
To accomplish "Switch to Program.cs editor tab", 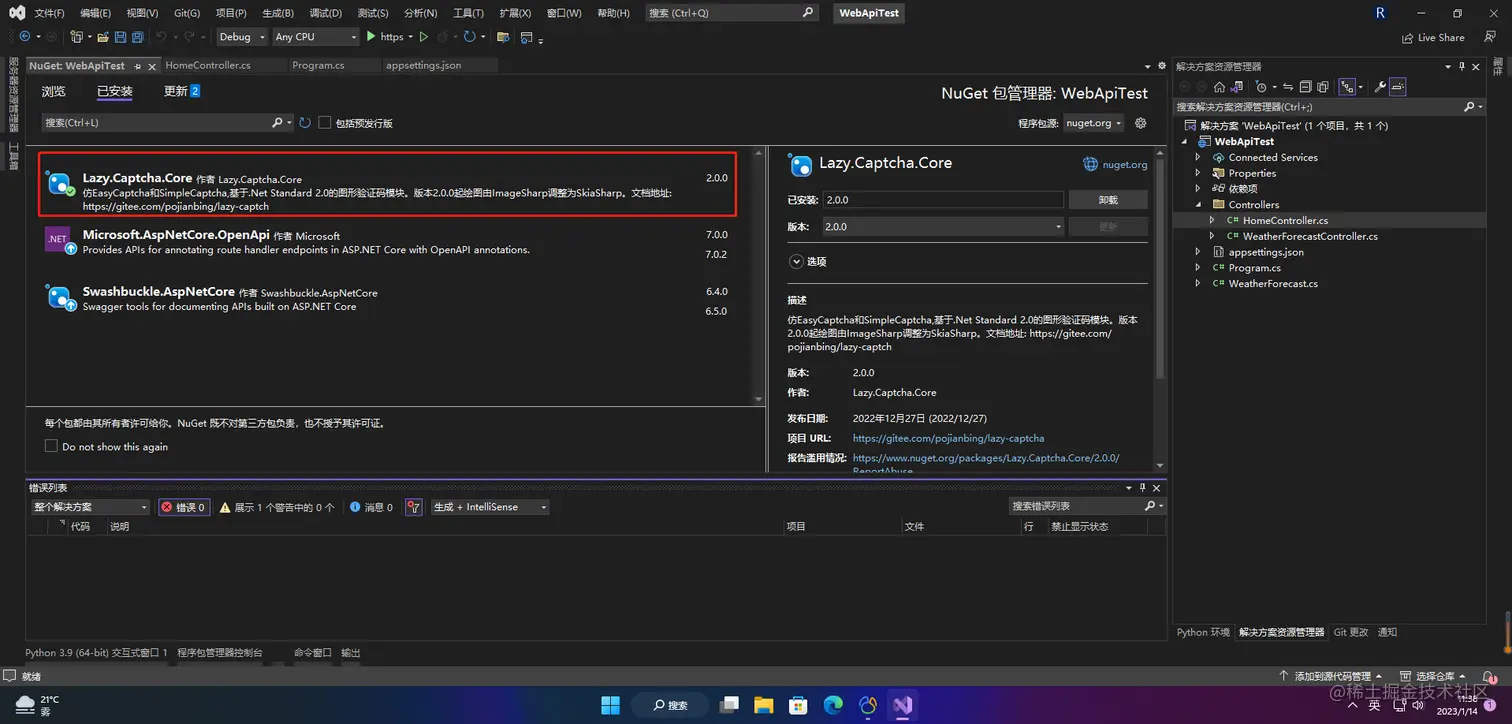I will (318, 65).
